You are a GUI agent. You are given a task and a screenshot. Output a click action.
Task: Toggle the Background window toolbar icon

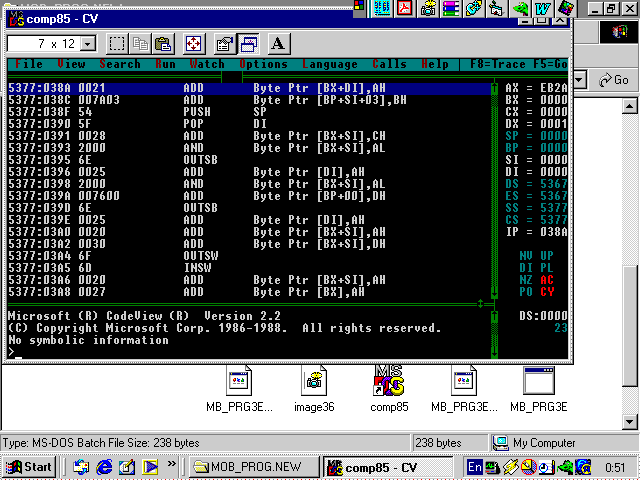248,44
